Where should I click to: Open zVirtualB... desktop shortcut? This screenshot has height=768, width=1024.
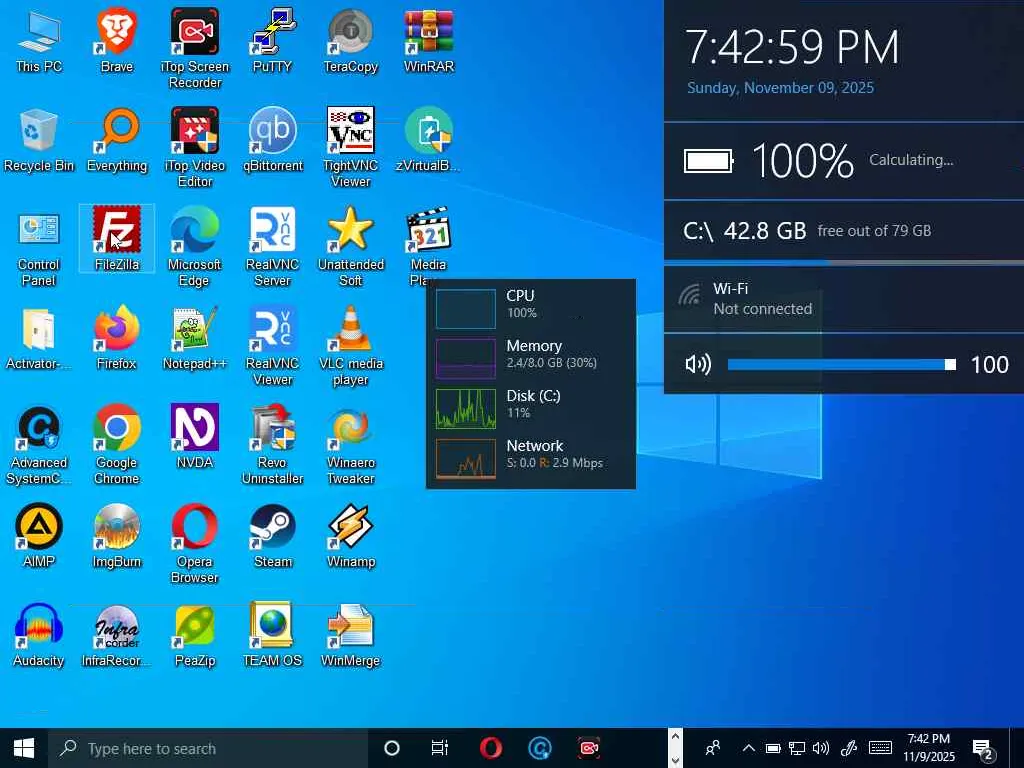pos(428,140)
